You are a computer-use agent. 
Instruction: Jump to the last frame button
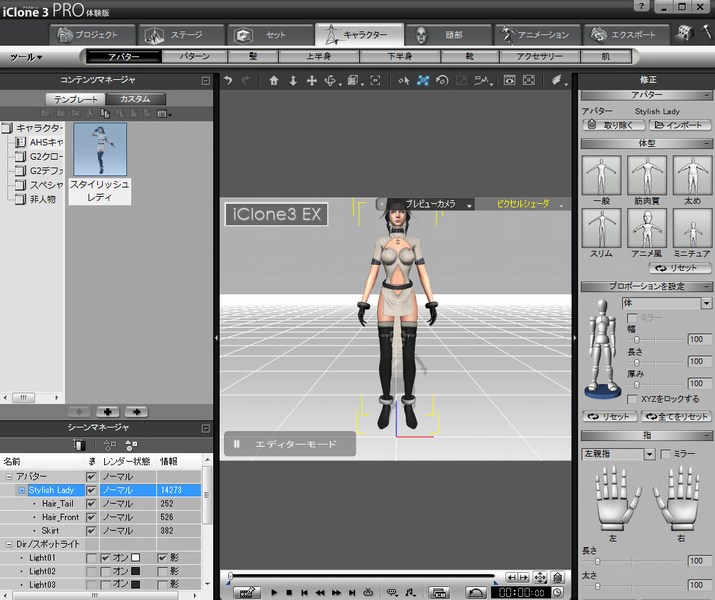point(352,592)
